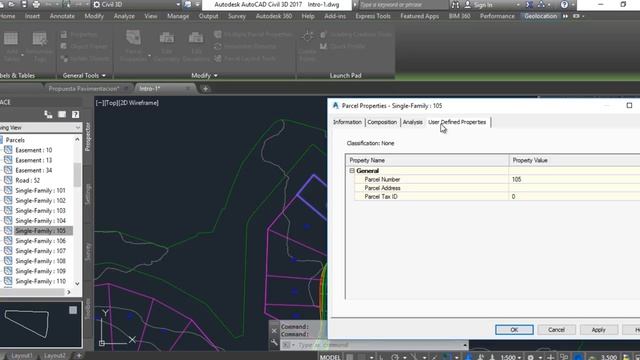Select Single-Family : 107 in tree
The height and width of the screenshot is (360, 640).
tap(40, 251)
